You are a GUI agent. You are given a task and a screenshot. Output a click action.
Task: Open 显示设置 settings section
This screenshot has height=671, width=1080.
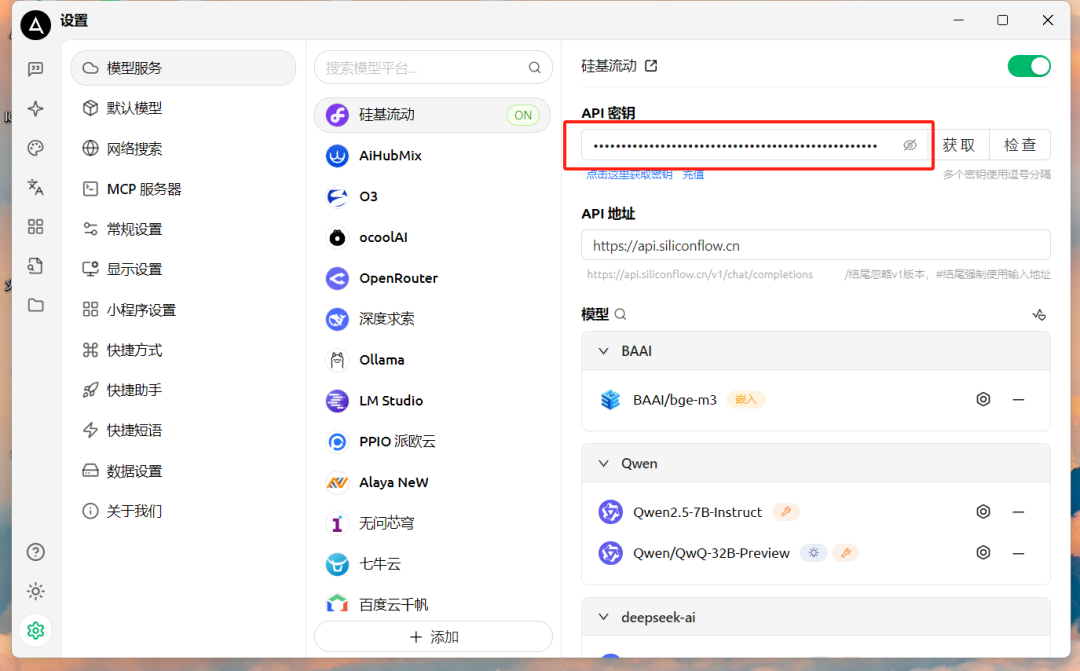(183, 269)
